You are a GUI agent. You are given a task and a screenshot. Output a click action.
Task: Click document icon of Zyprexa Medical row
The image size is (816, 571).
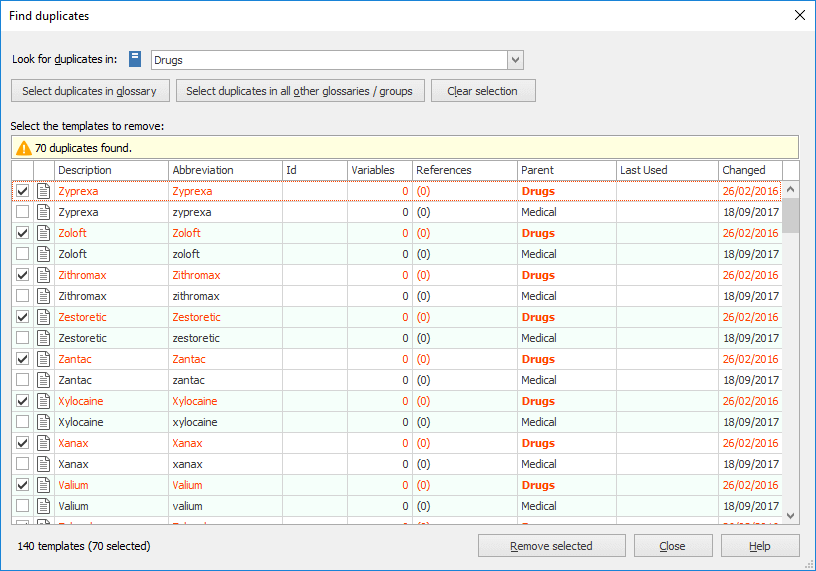point(44,212)
